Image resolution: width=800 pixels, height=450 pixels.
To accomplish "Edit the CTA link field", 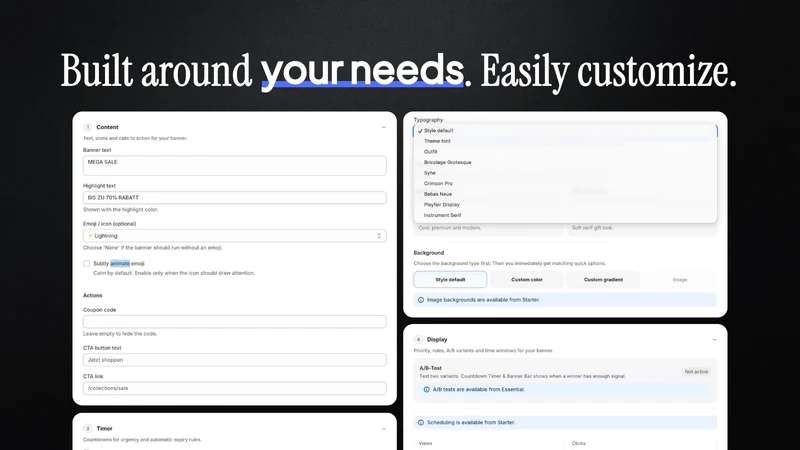I will [235, 388].
